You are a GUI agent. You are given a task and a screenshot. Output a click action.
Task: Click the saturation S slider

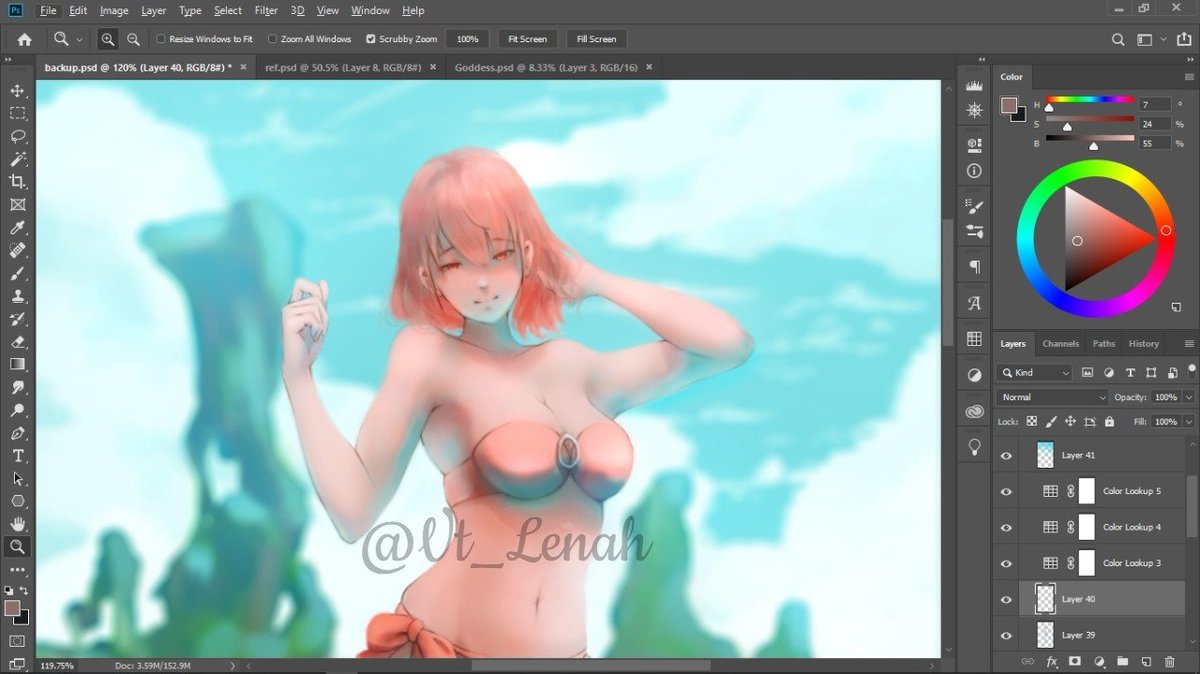point(1090,119)
